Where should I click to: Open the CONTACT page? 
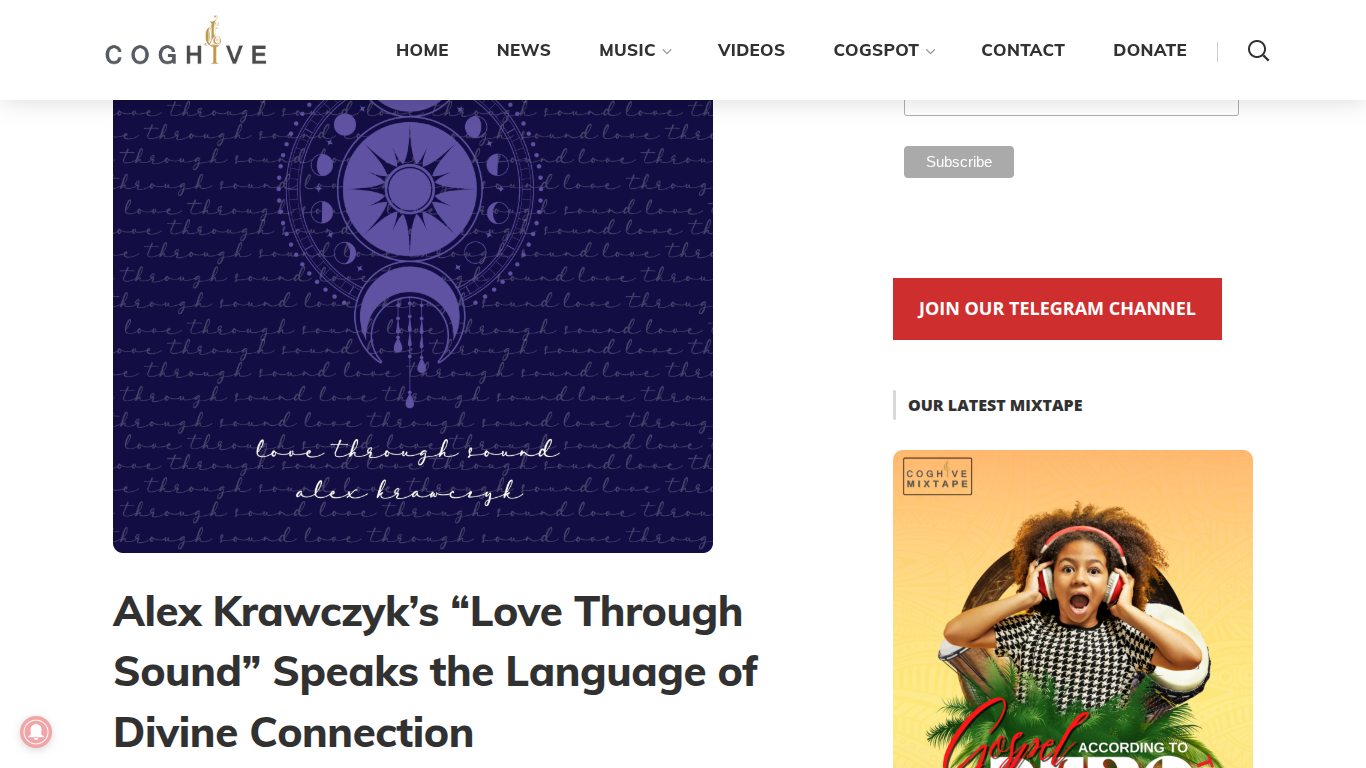(1023, 50)
